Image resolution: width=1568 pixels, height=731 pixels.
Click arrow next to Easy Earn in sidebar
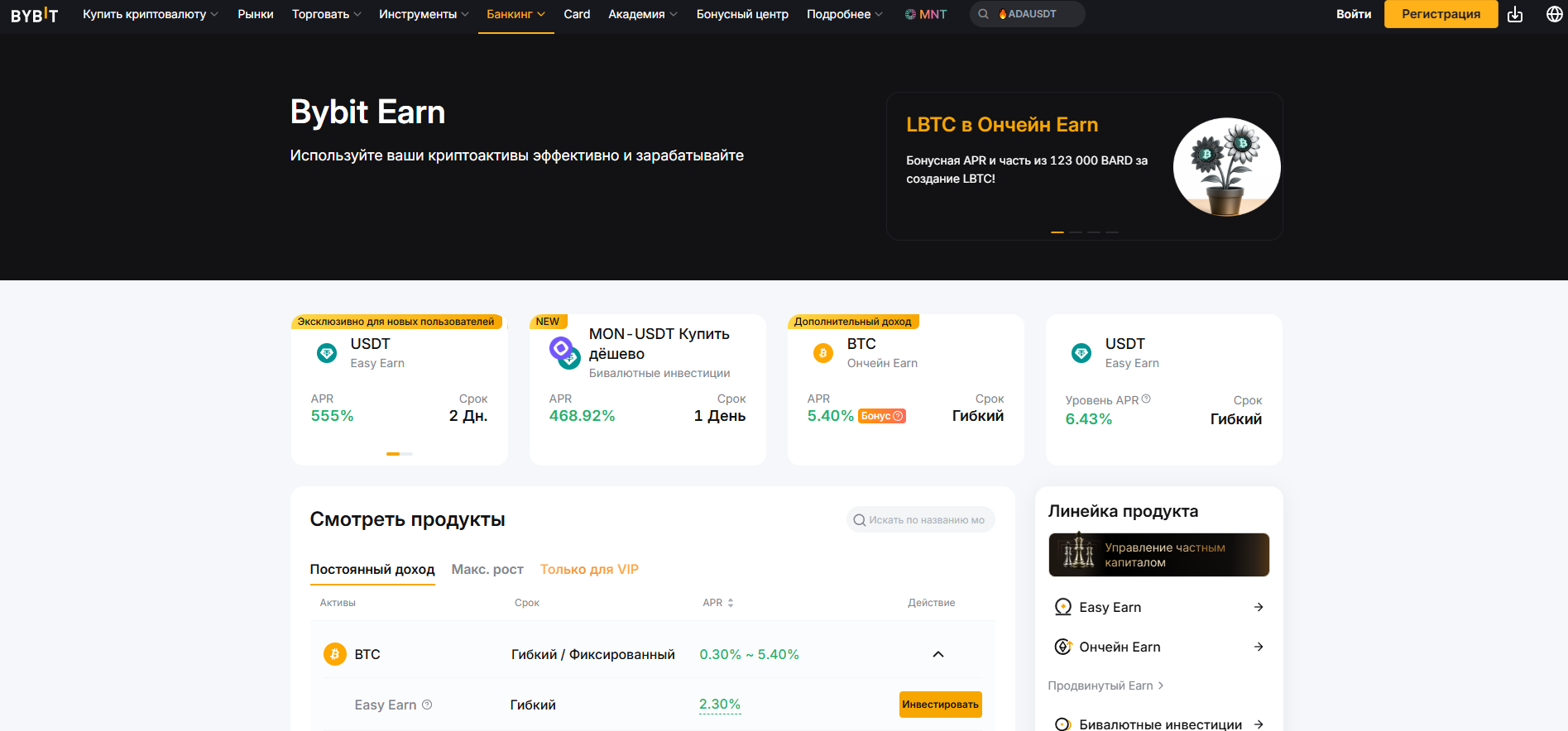tap(1259, 607)
